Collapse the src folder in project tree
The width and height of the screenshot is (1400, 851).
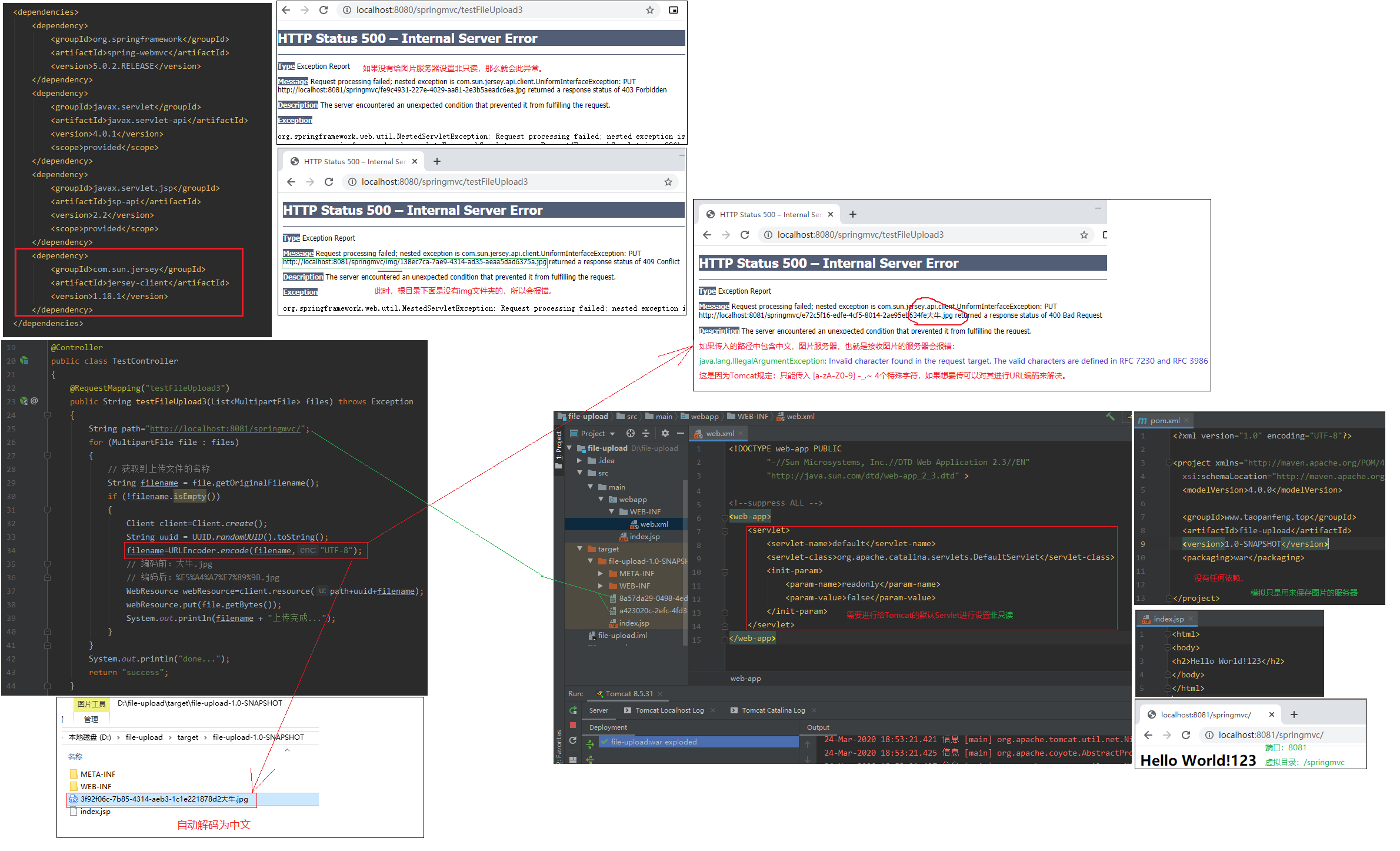579,473
